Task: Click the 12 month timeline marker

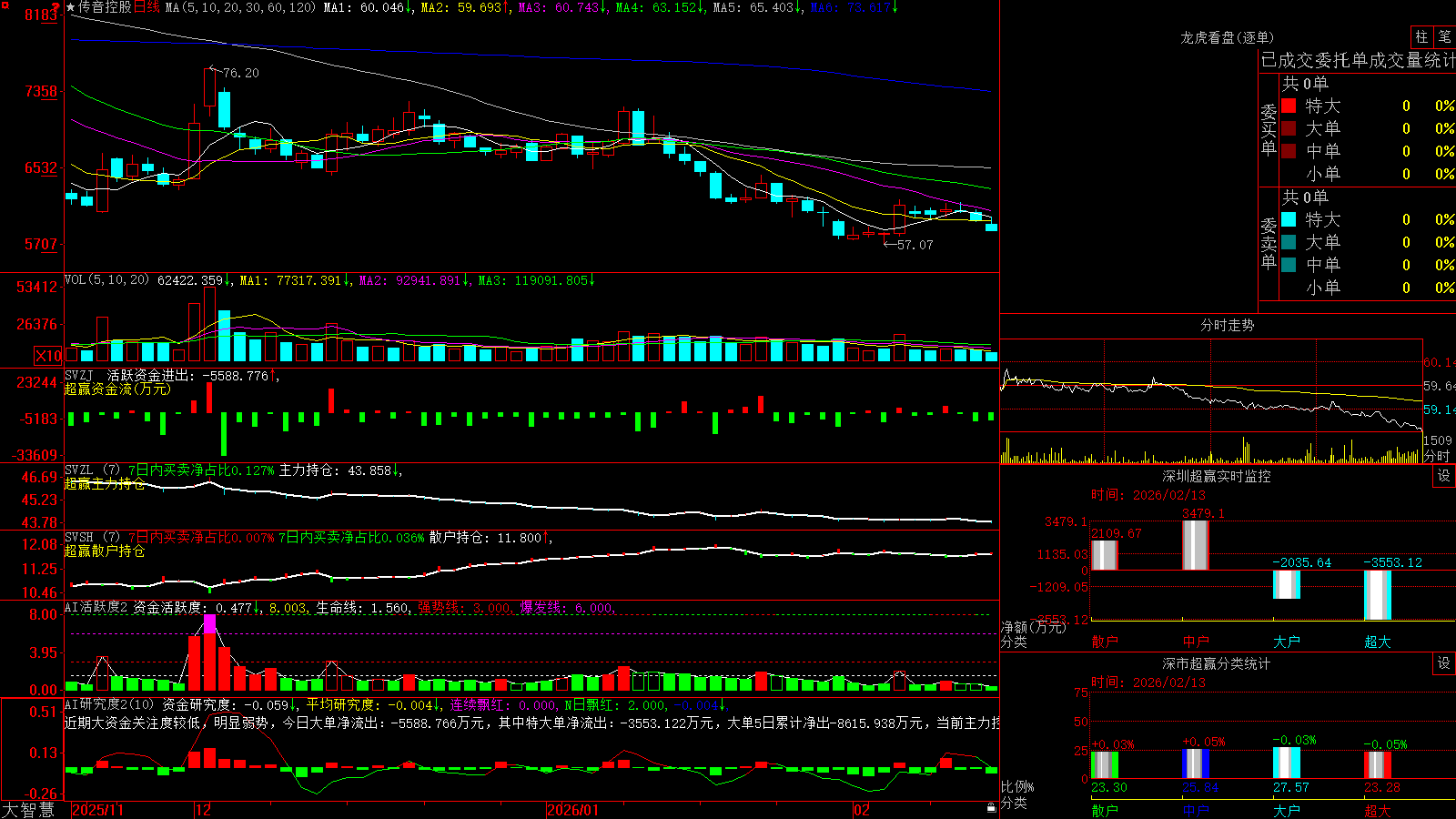Action: point(204,810)
